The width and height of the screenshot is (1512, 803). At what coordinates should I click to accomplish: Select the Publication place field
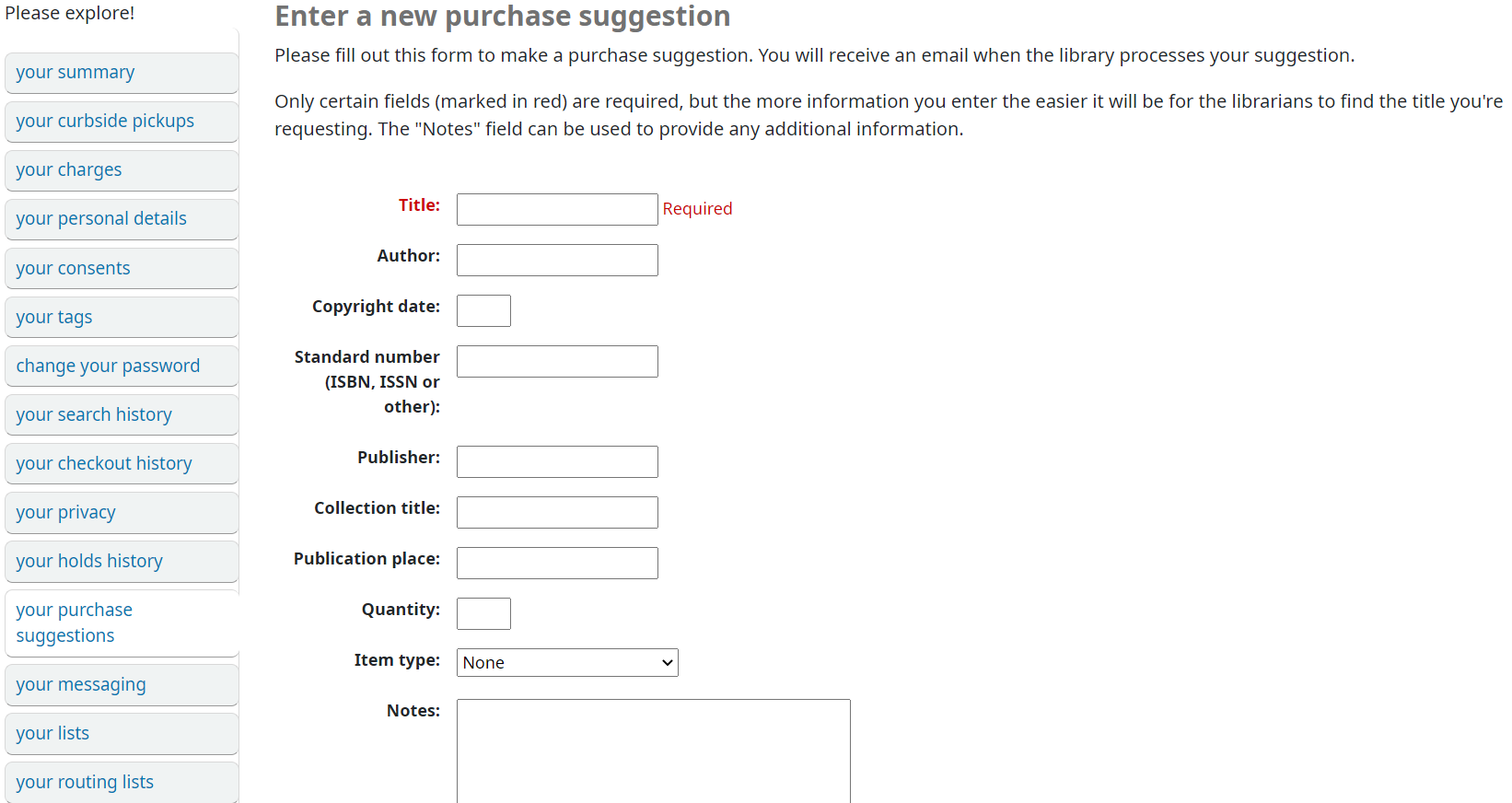(x=557, y=563)
